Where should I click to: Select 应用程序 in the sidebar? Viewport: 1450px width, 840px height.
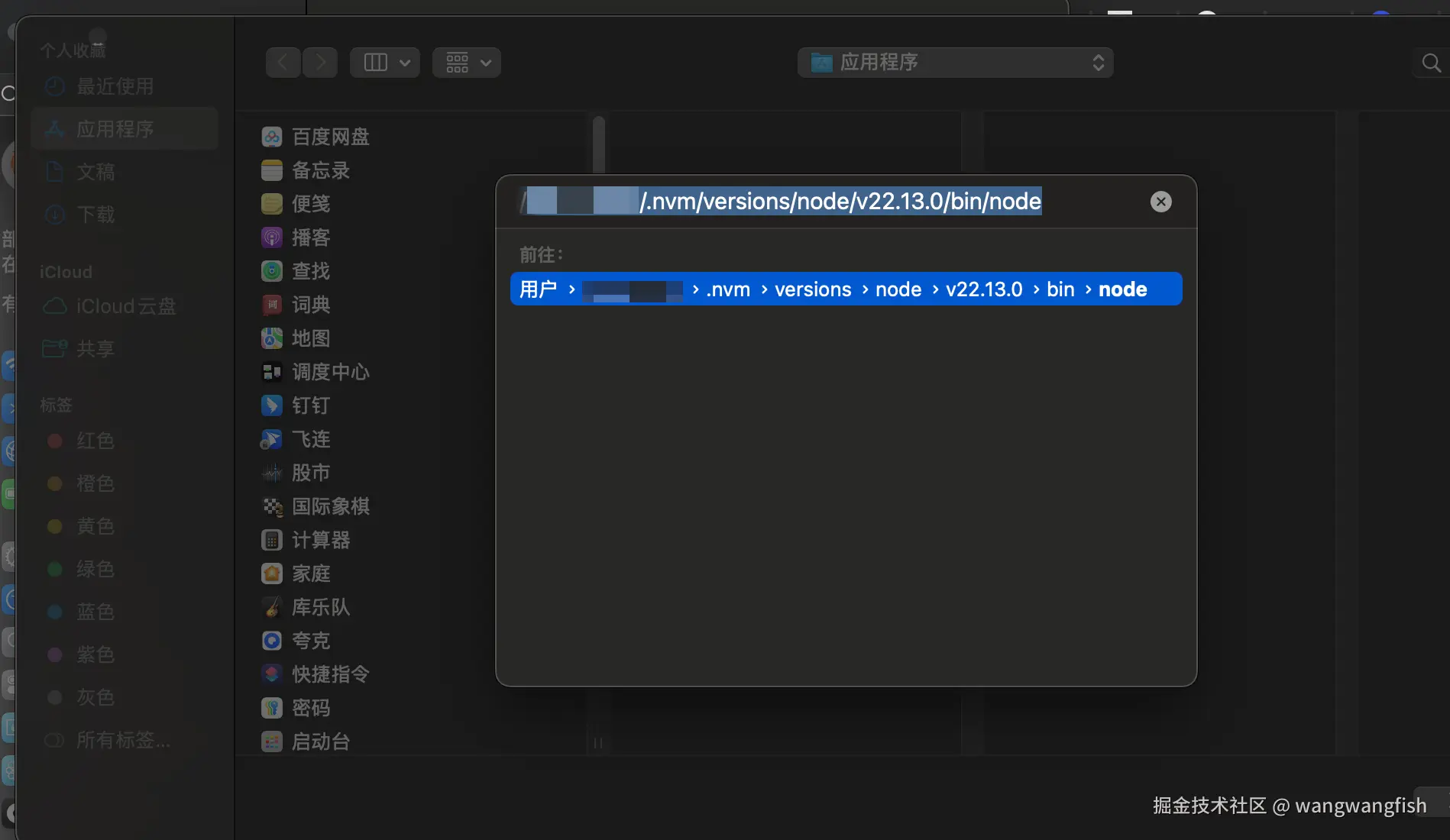[125, 129]
